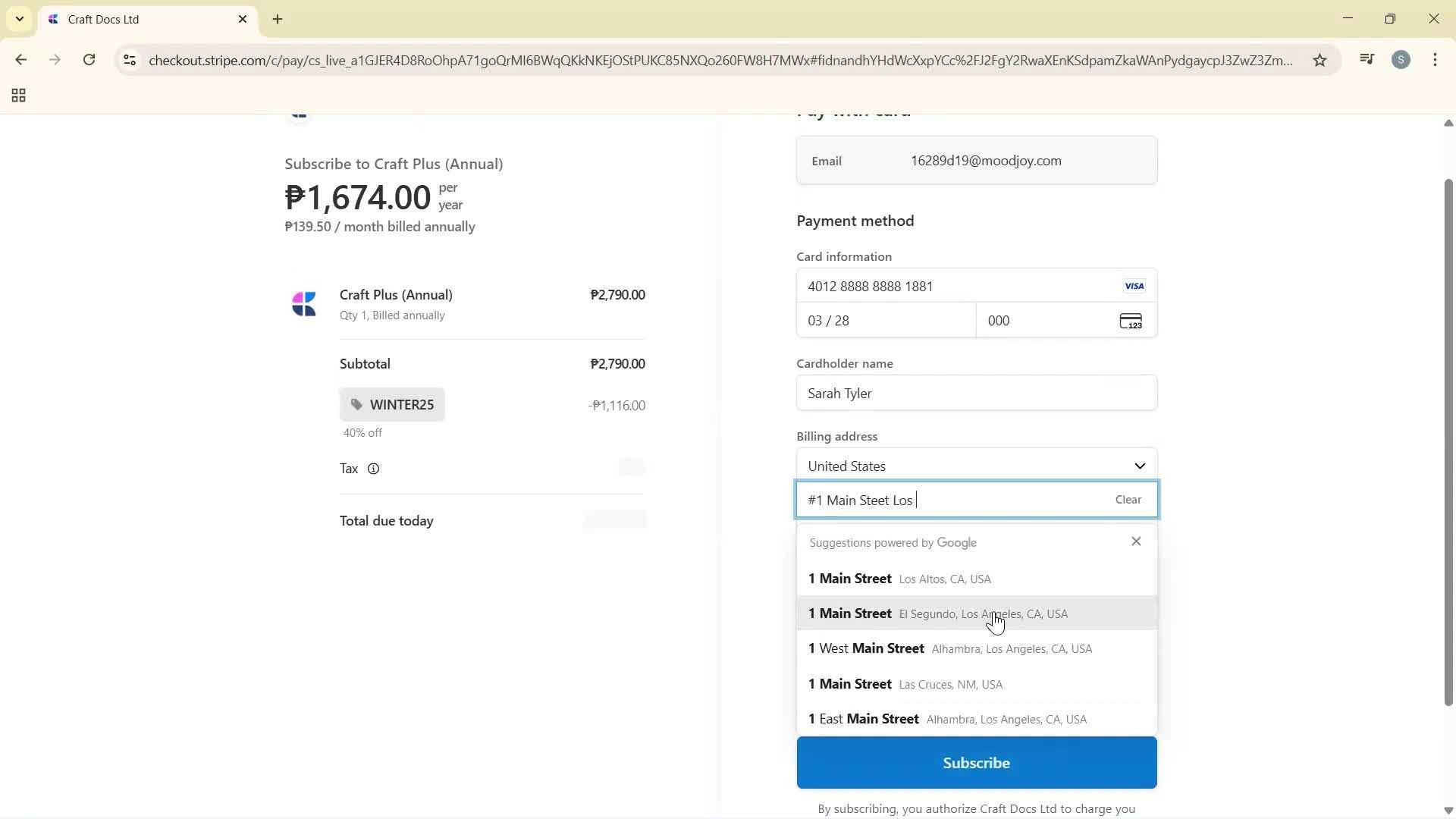Click the card icon in the CVC field
Viewport: 1456px width, 819px height.
(1131, 320)
